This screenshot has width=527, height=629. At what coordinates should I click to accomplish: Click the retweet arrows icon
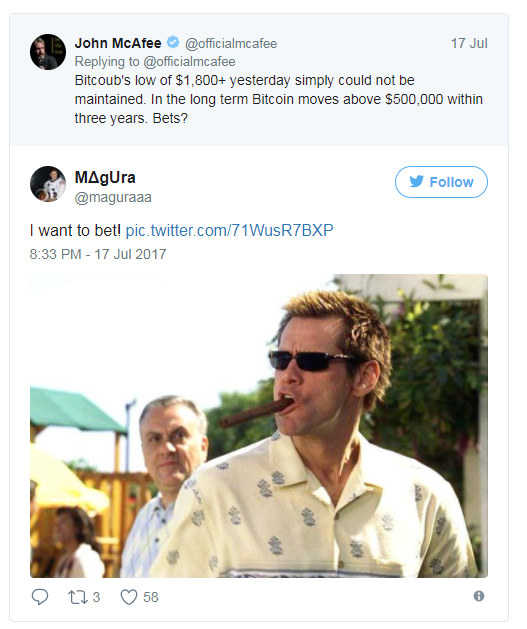[77, 597]
